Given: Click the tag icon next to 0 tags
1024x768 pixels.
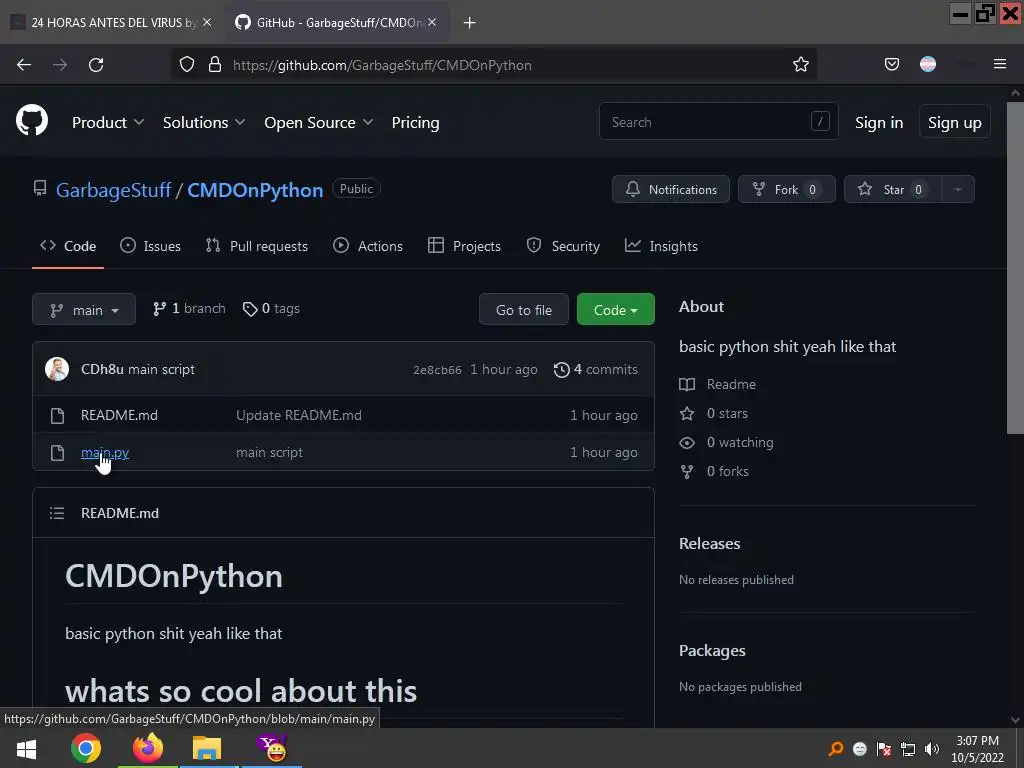Looking at the screenshot, I should coord(250,309).
